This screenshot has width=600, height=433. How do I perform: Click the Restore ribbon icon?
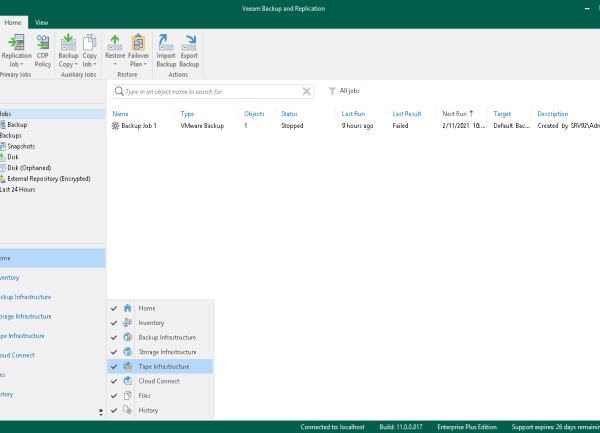(115, 42)
